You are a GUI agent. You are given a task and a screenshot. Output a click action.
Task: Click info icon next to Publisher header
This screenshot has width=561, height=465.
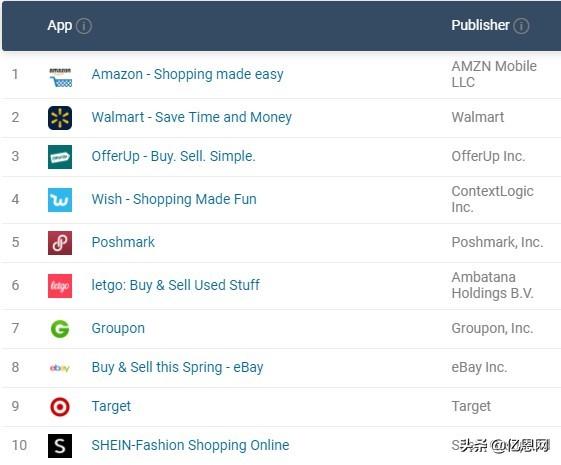tap(521, 26)
